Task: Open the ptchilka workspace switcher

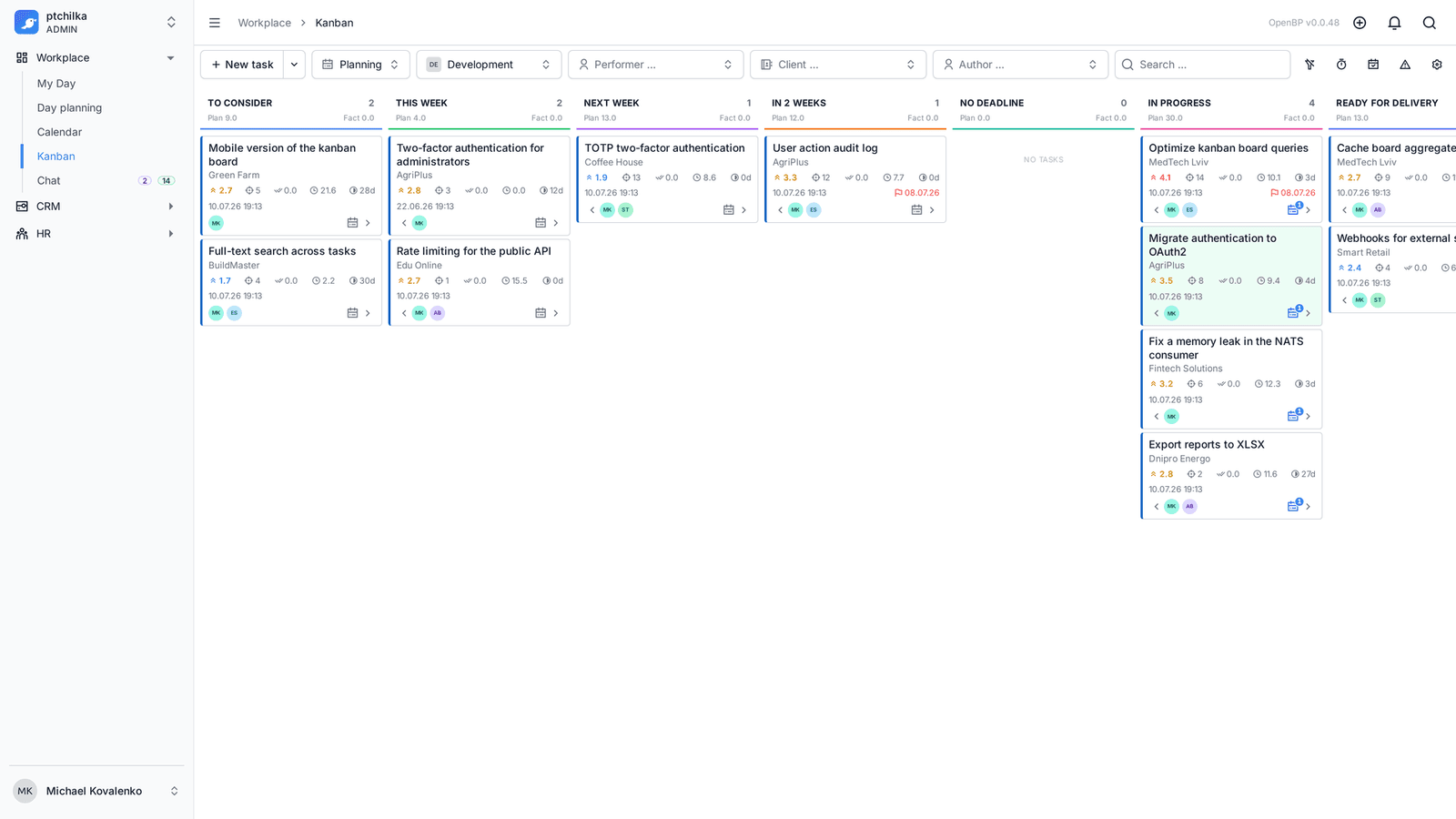Action: 96,22
